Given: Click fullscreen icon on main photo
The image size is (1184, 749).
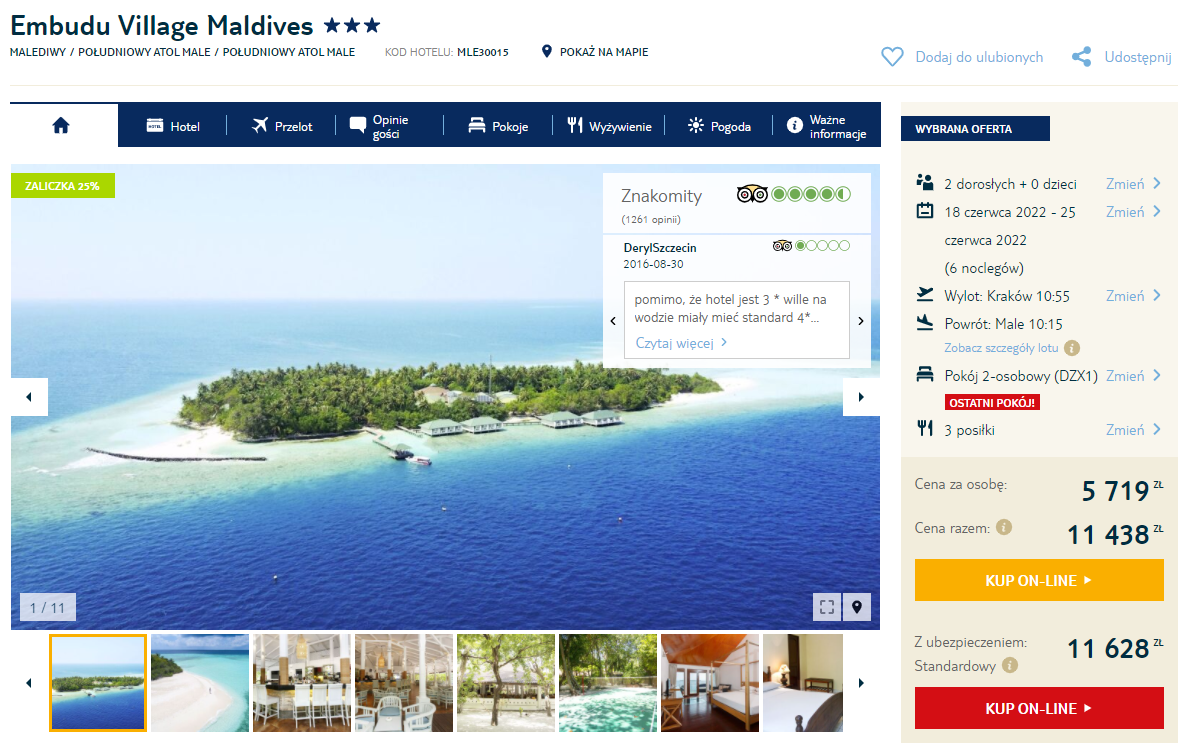Looking at the screenshot, I should [827, 607].
